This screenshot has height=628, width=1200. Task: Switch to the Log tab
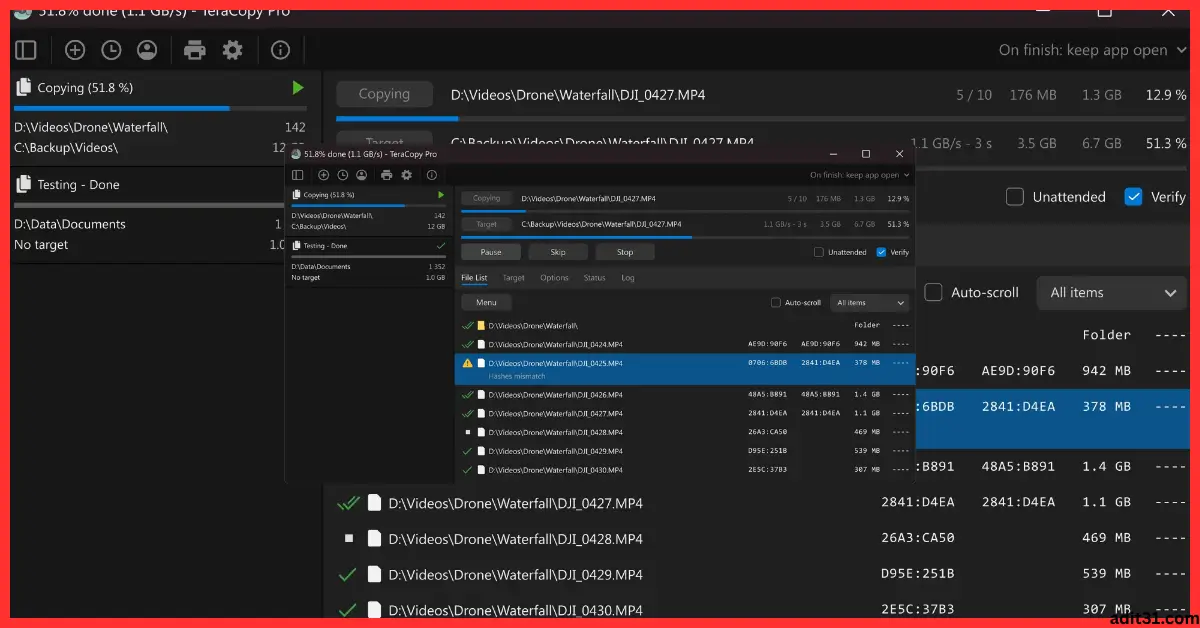(627, 278)
